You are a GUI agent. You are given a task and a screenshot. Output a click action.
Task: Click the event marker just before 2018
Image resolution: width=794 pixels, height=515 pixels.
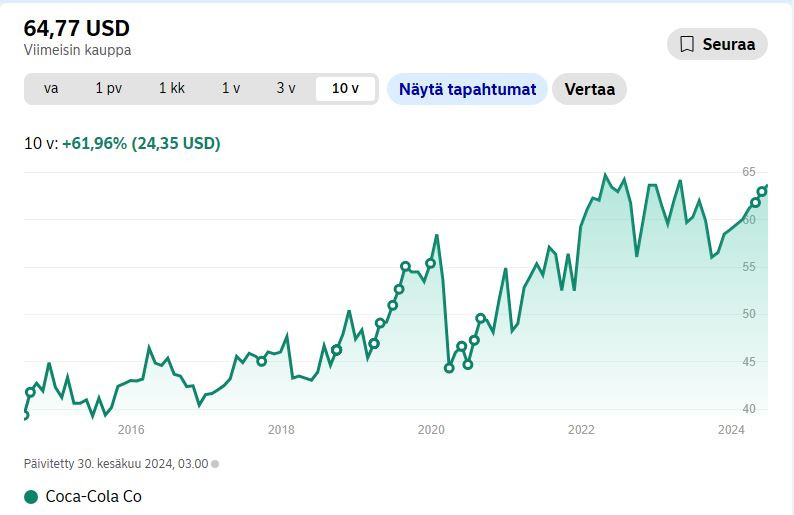click(261, 361)
